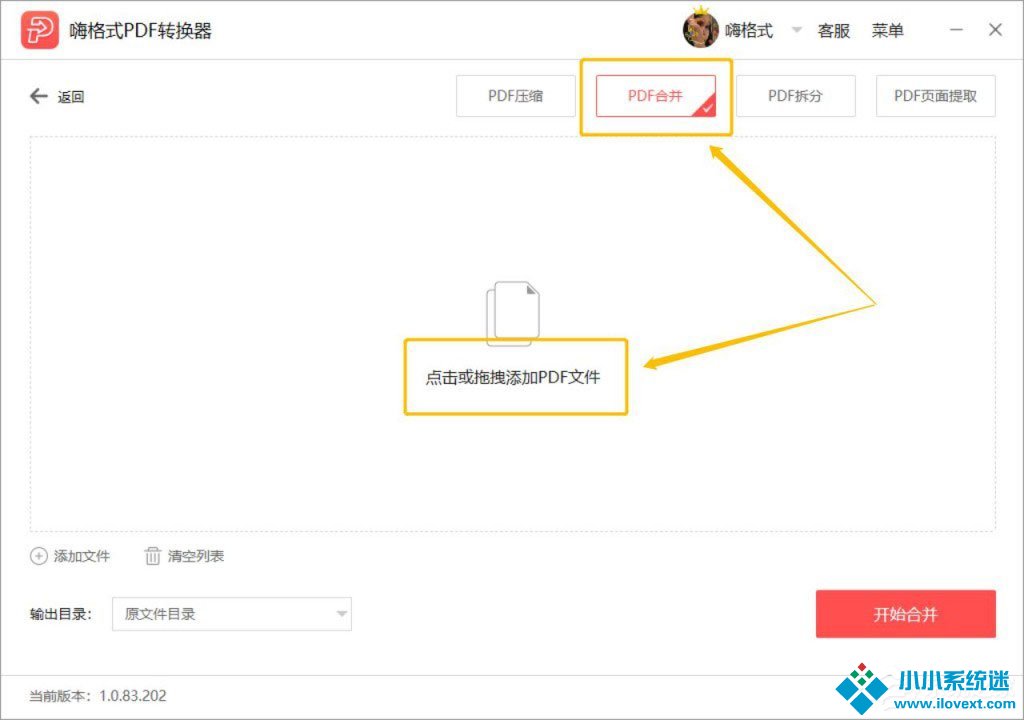Image resolution: width=1024 pixels, height=720 pixels.
Task: Open the 输出目录 原文件目录 dropdown
Action: pos(231,614)
